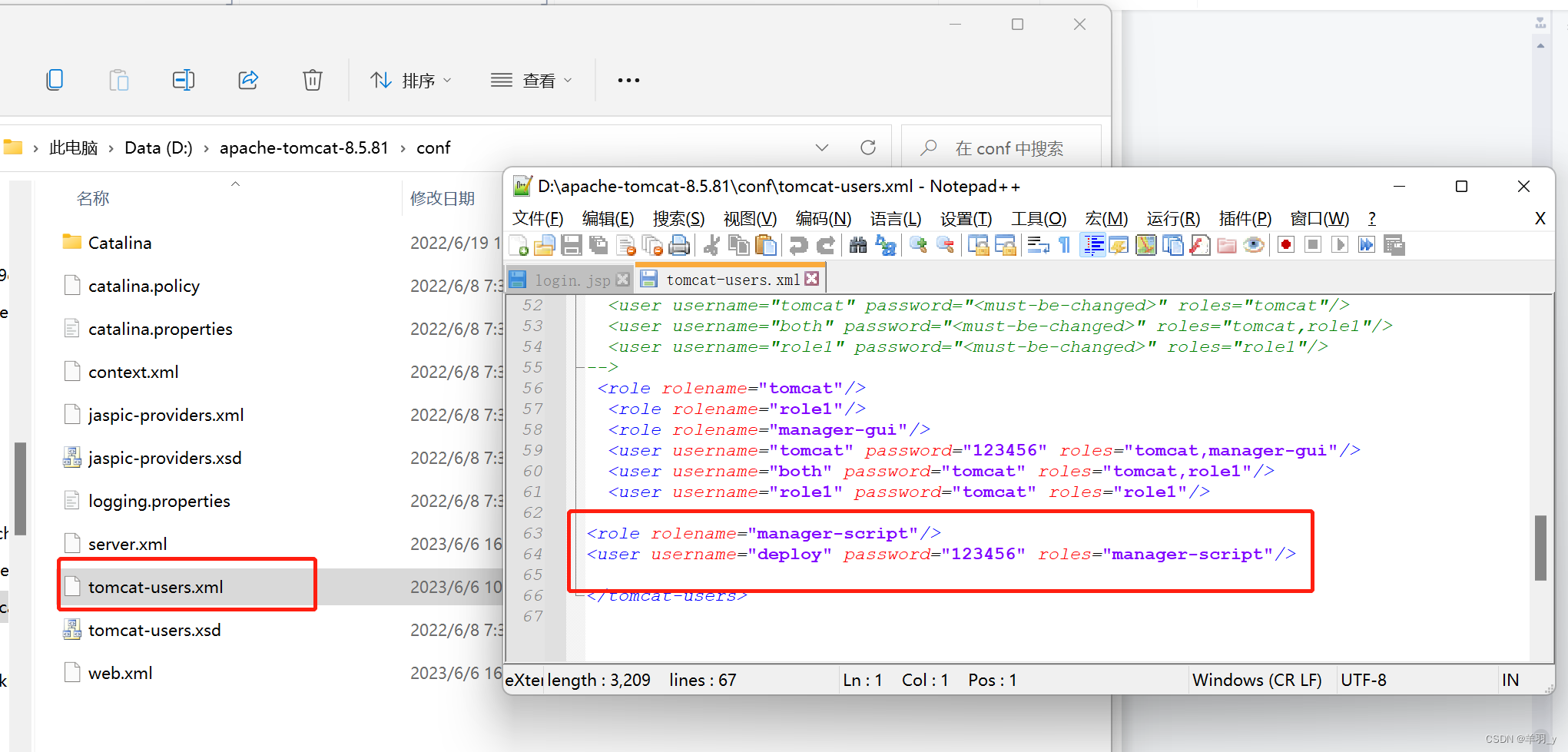Click the Save All toolbar icon
Screen dimensions: 1568x752
pos(598,245)
